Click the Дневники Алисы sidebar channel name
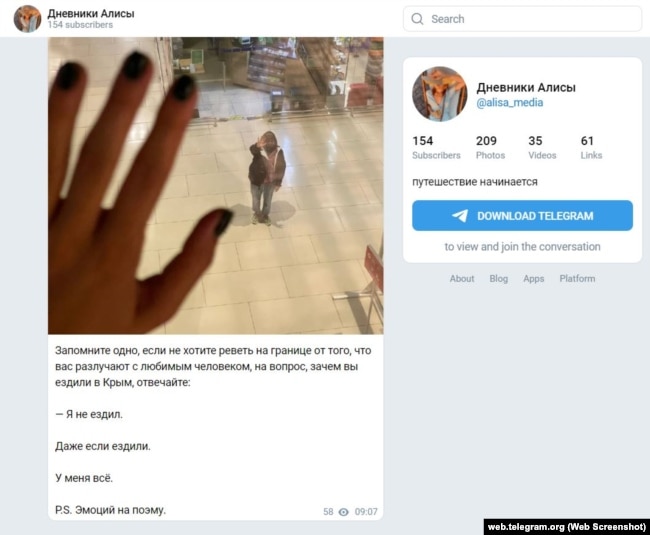 point(526,87)
